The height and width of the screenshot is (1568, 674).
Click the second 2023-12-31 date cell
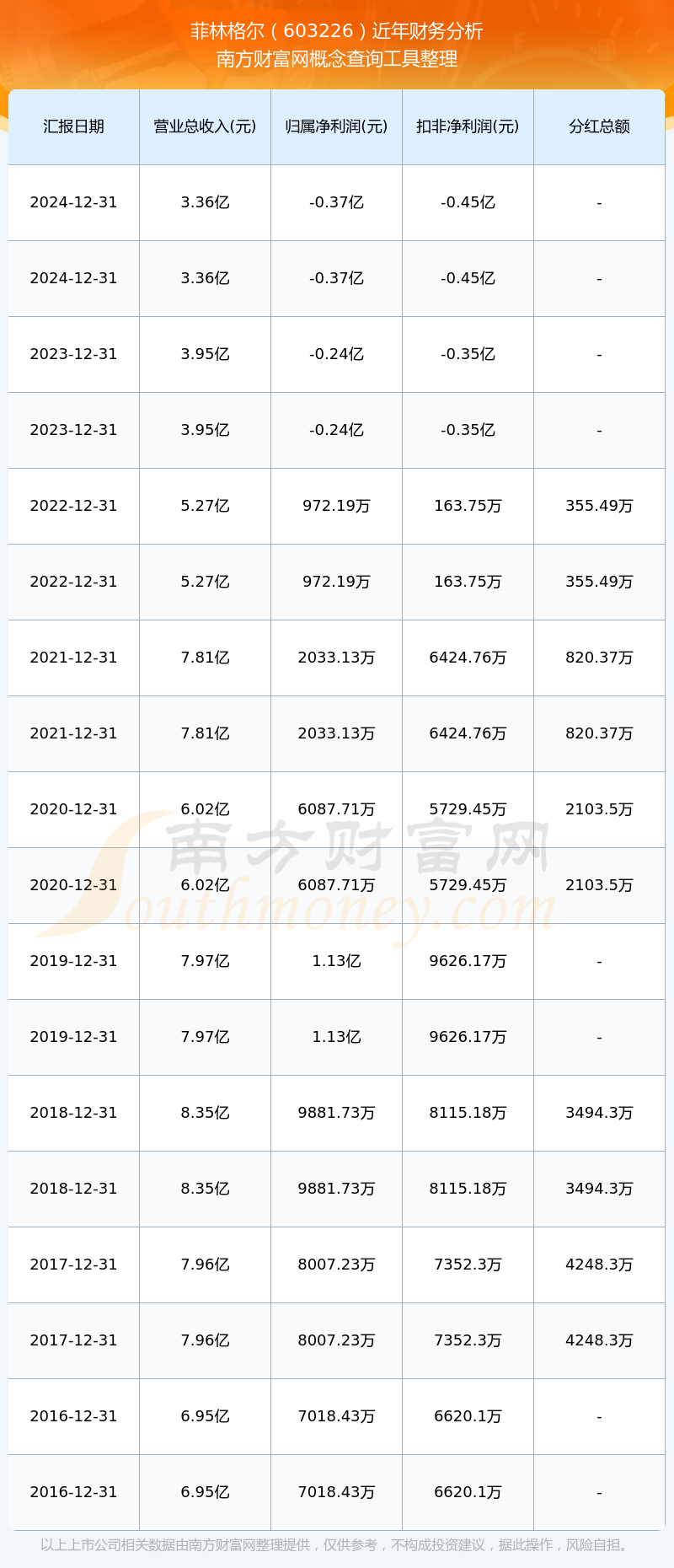coord(73,430)
